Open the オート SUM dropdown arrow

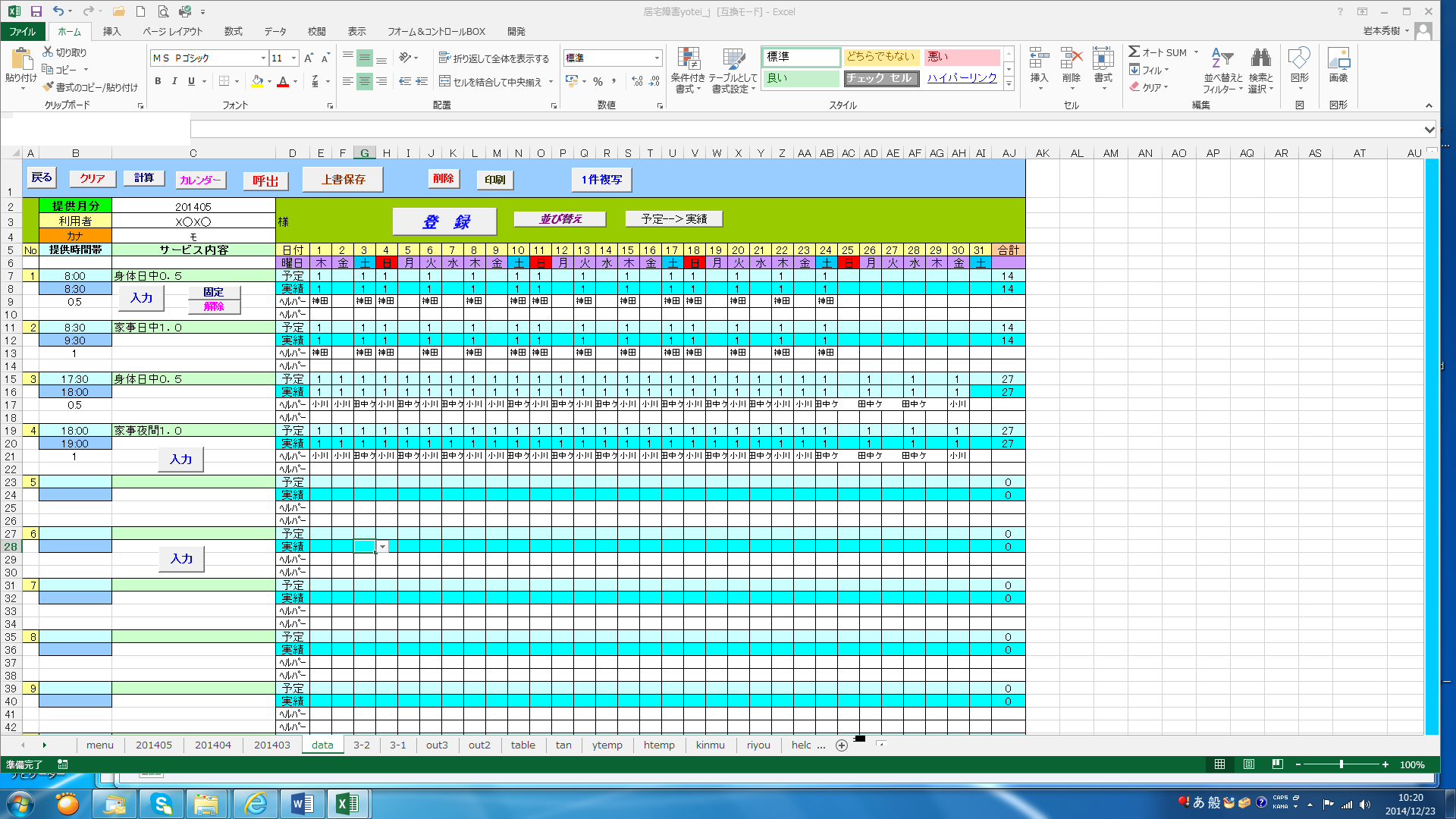(x=1196, y=52)
